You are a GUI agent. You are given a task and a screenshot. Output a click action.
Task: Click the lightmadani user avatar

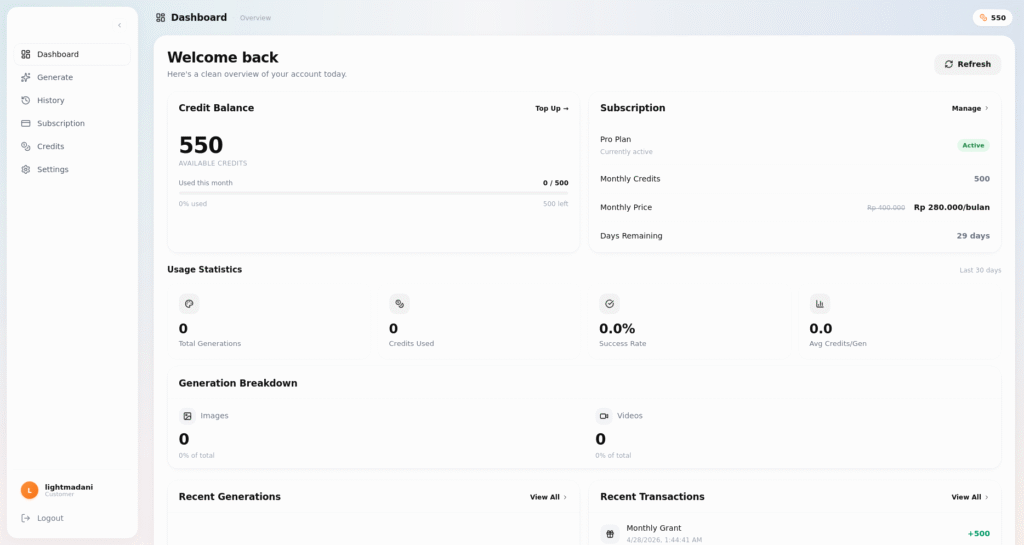pyautogui.click(x=29, y=490)
